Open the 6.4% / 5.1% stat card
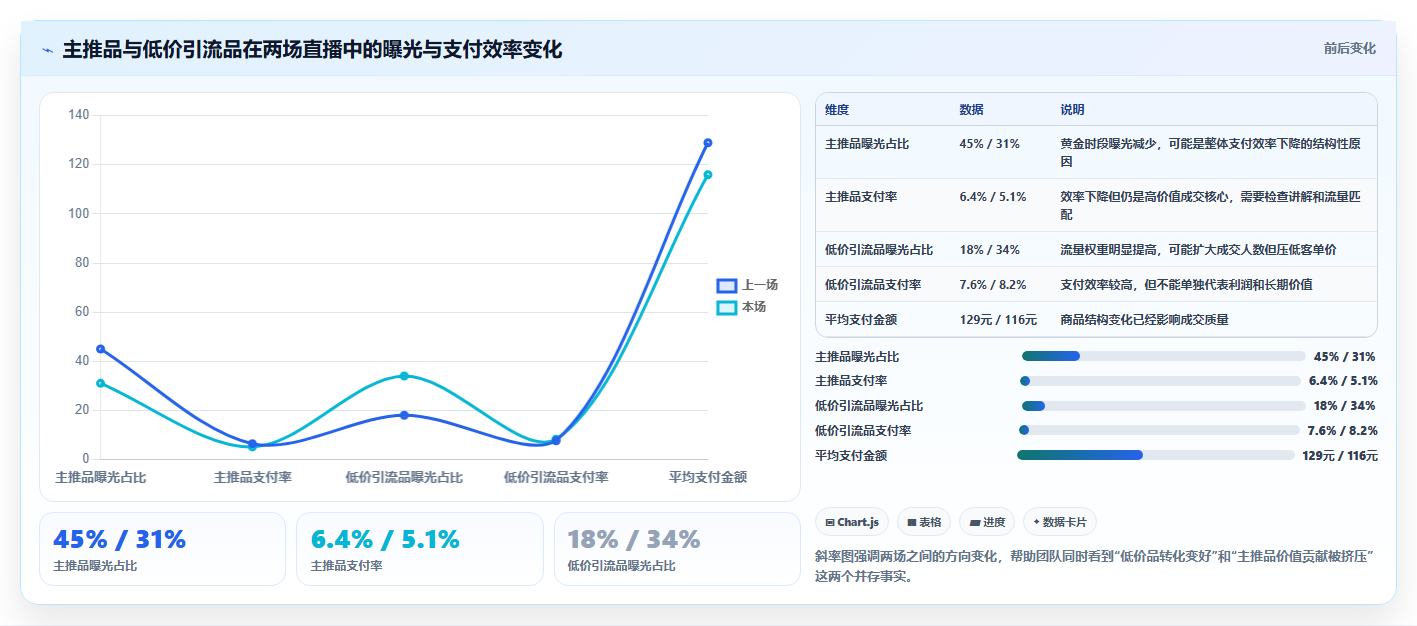This screenshot has width=1417, height=626. [x=420, y=549]
